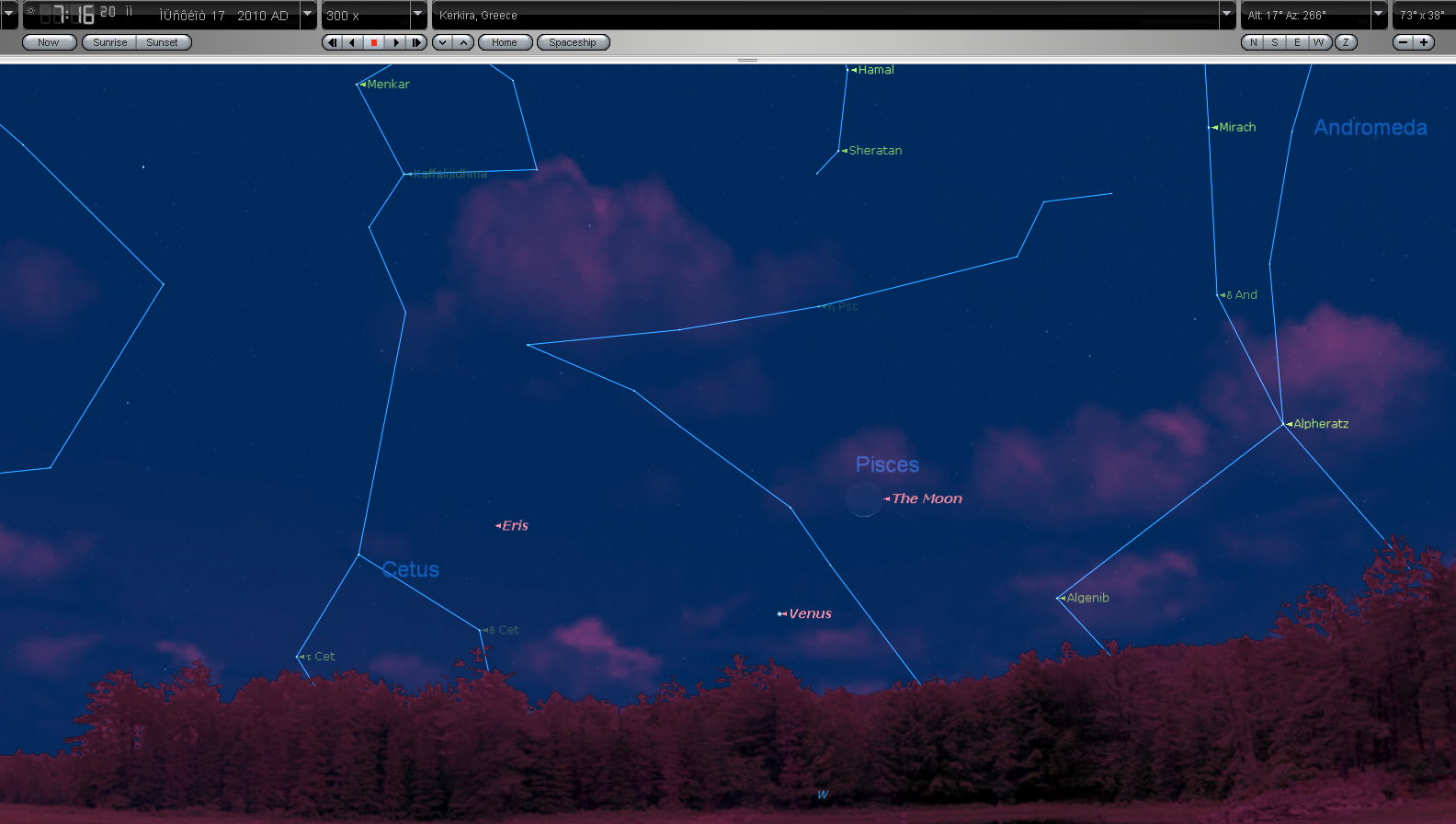This screenshot has height=824, width=1456.
Task: Open the date and time dropdown
Action: pos(308,15)
